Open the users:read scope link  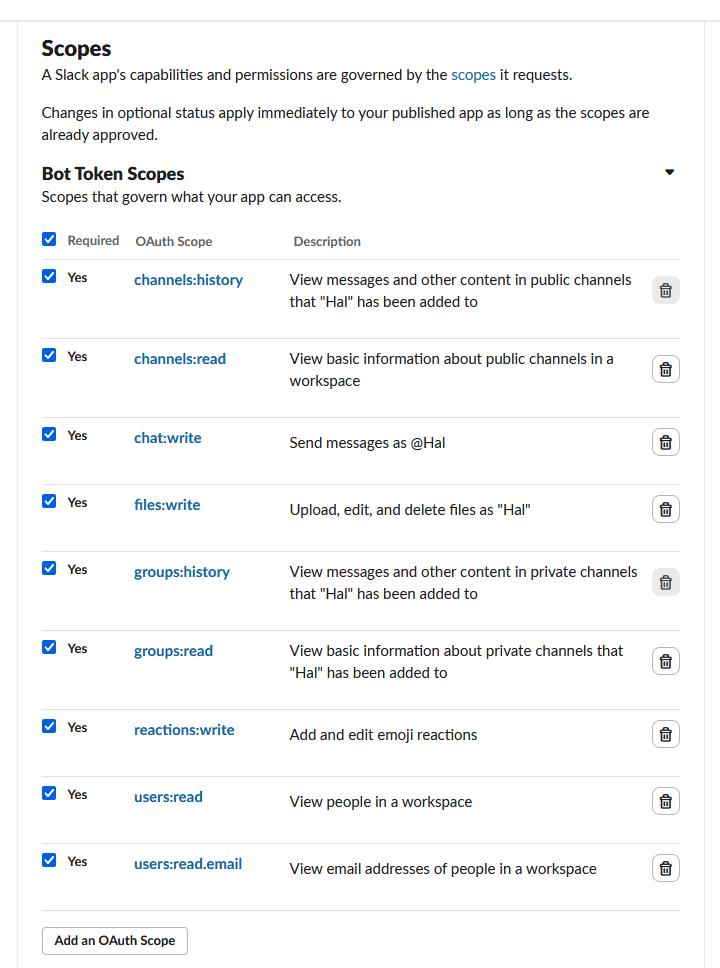pyautogui.click(x=168, y=796)
